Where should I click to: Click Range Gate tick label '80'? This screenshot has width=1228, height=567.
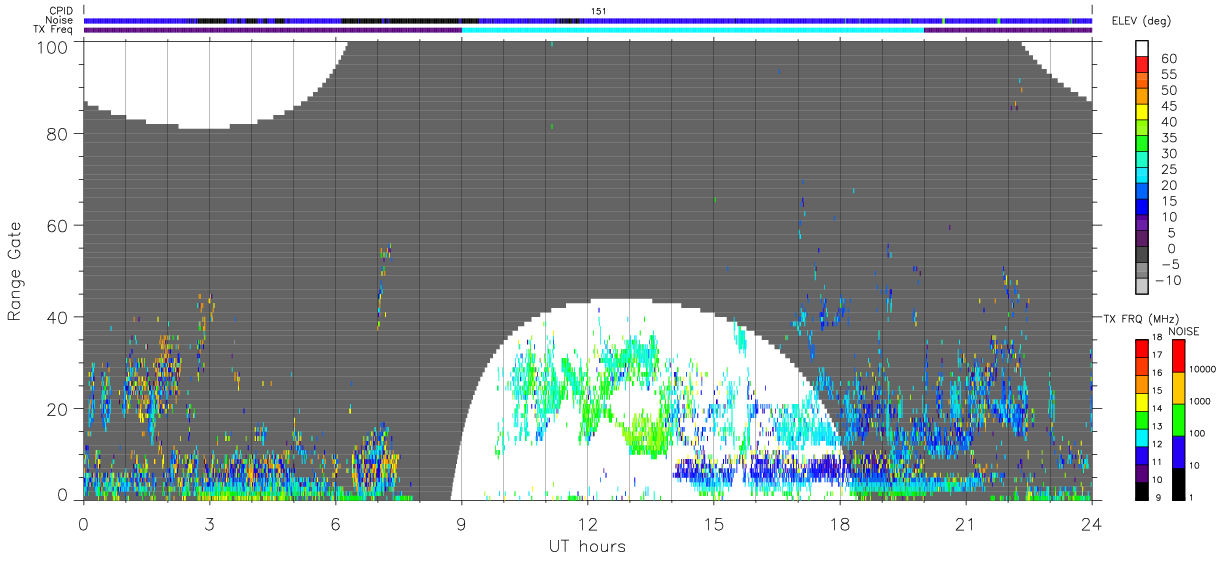pos(58,134)
